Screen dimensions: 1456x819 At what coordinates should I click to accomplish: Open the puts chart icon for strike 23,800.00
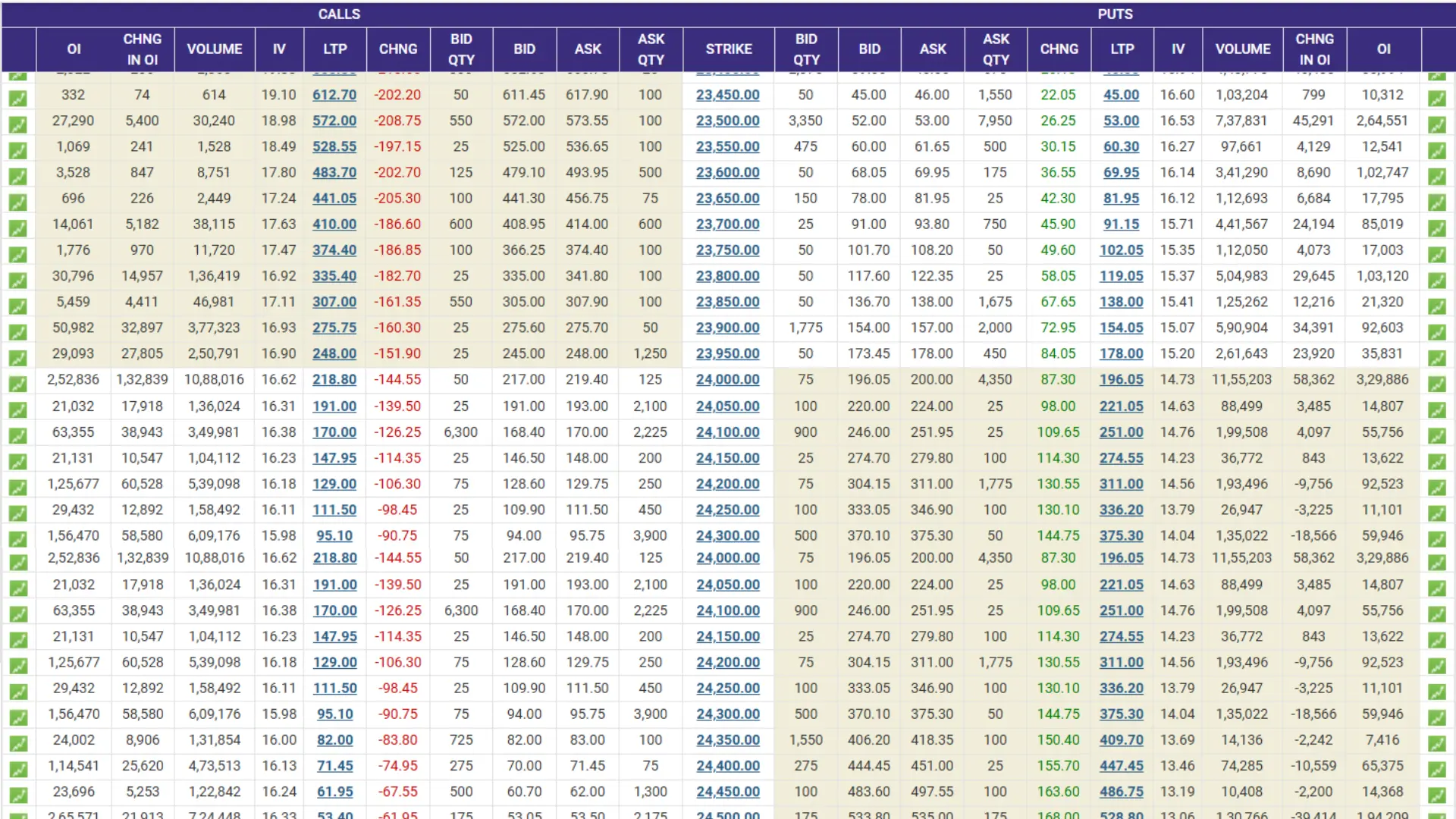(1436, 279)
